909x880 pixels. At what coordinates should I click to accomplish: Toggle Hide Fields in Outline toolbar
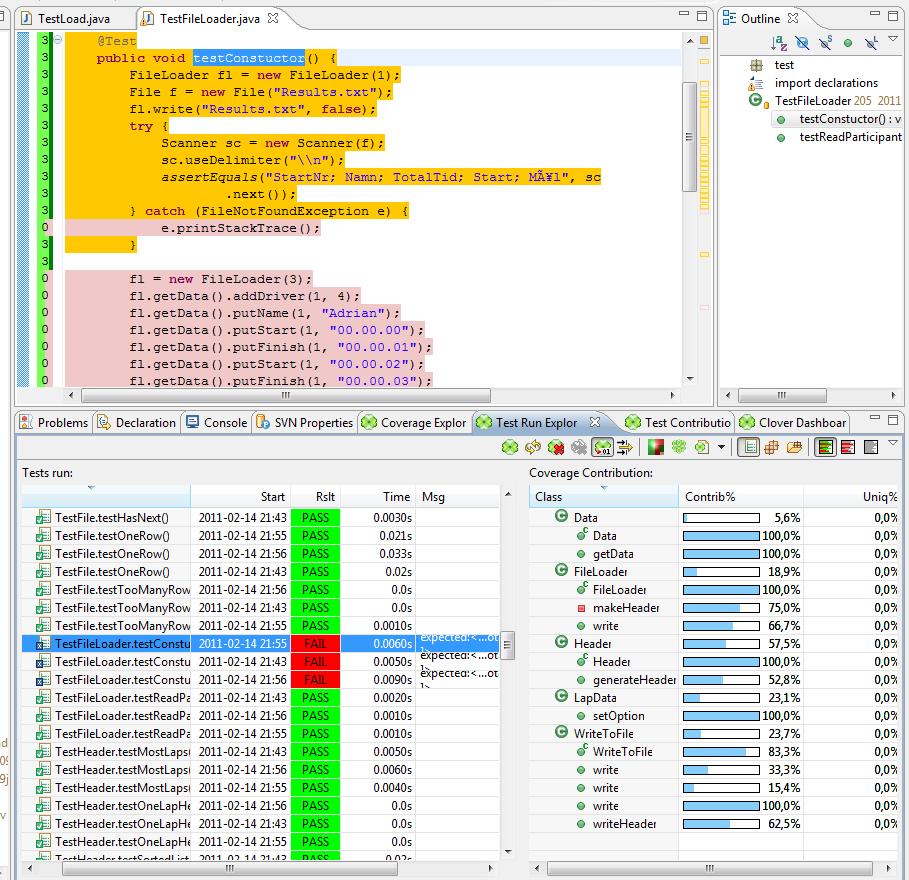click(x=802, y=43)
